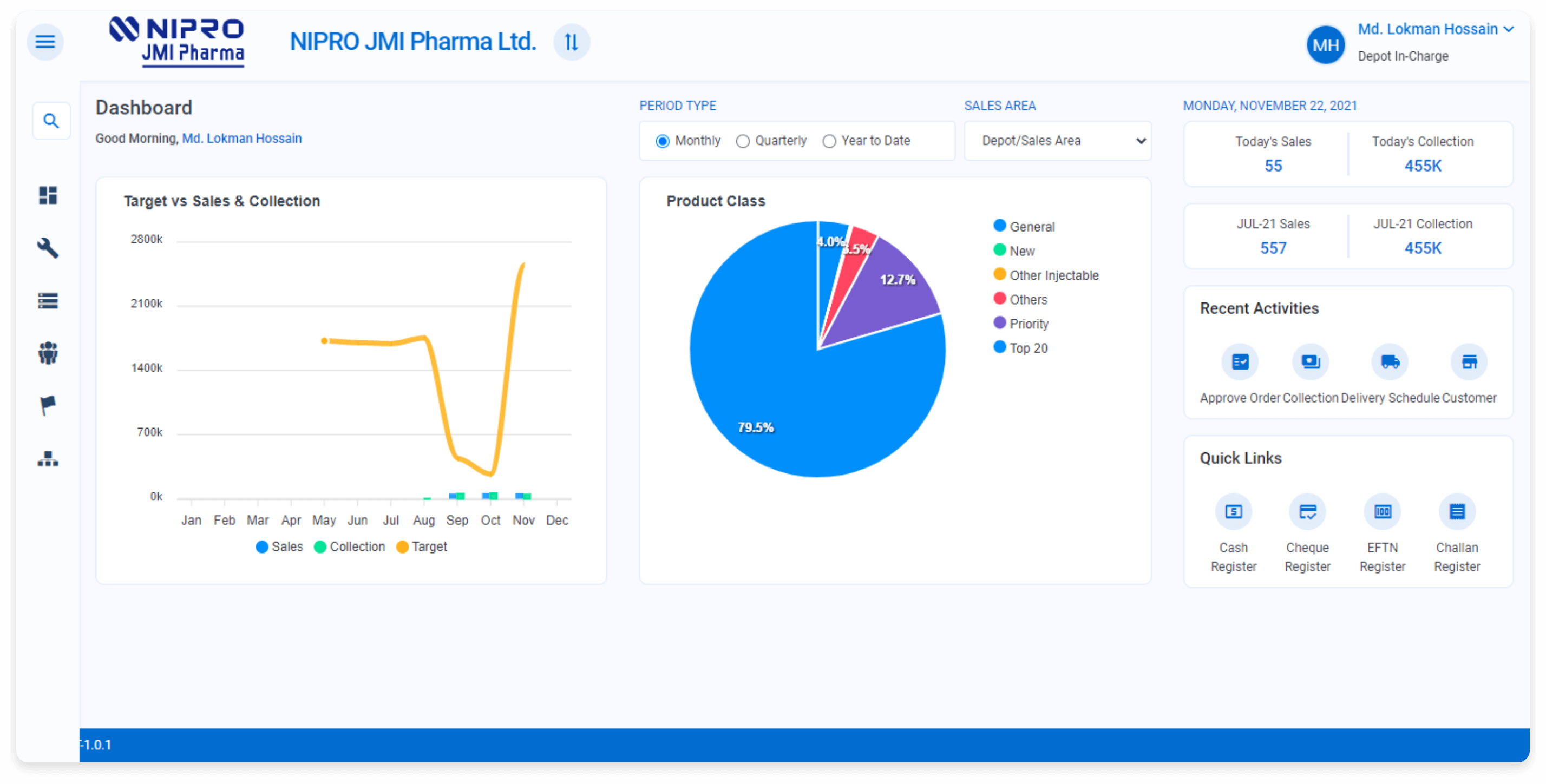This screenshot has height=784, width=1546.
Task: Select the Quarterly period type
Action: point(743,141)
